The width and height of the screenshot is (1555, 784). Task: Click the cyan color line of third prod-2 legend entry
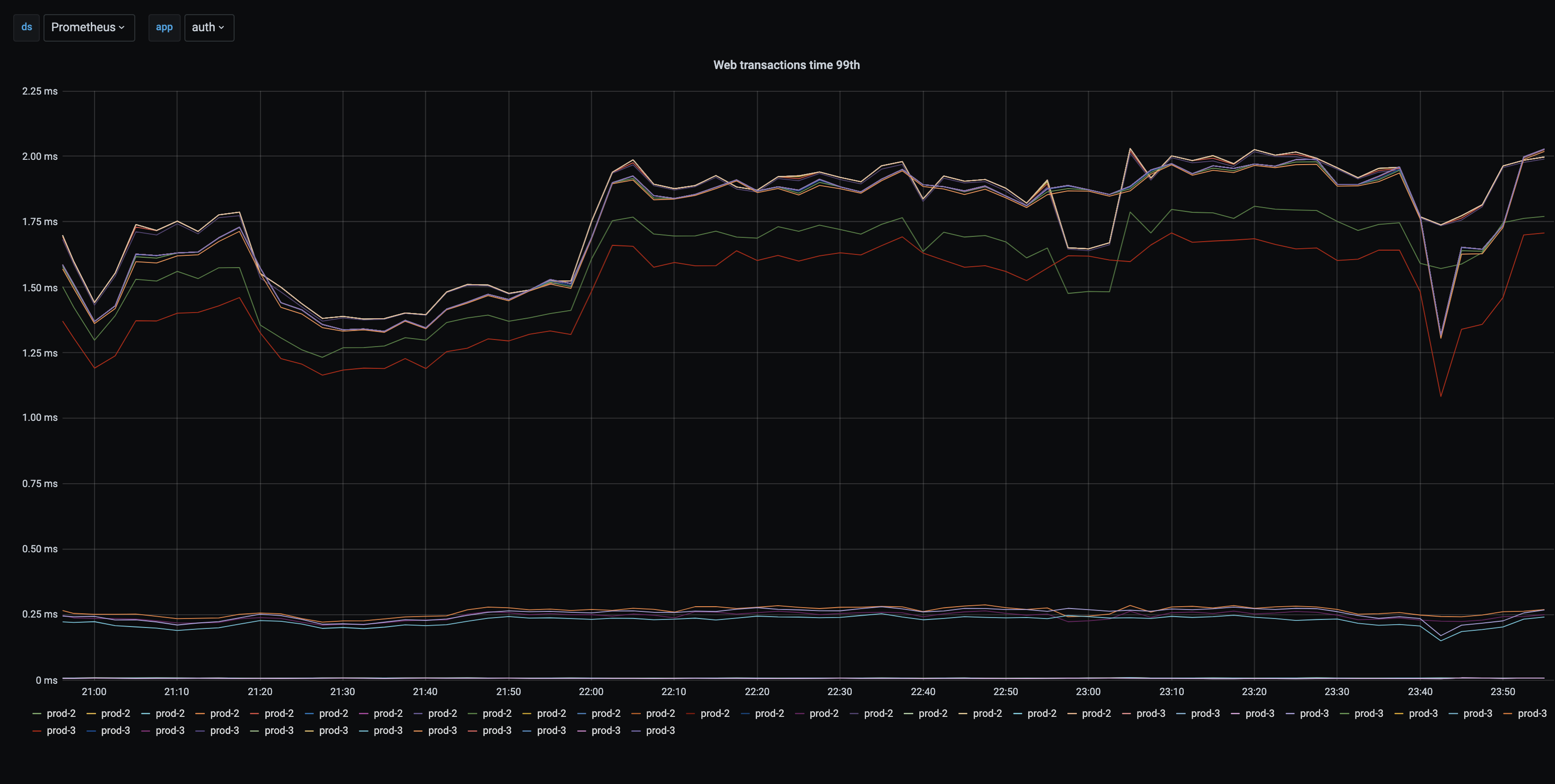click(x=146, y=714)
